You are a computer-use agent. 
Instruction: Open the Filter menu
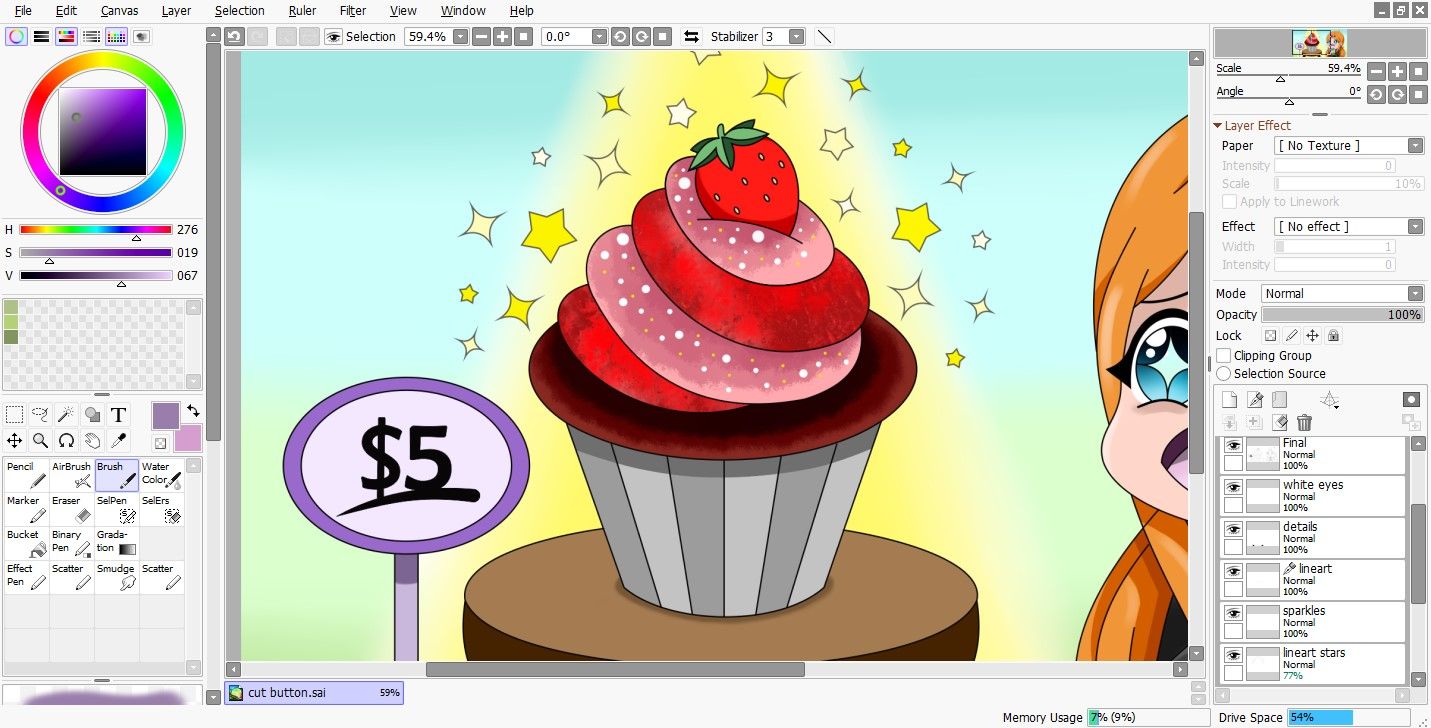pos(352,11)
